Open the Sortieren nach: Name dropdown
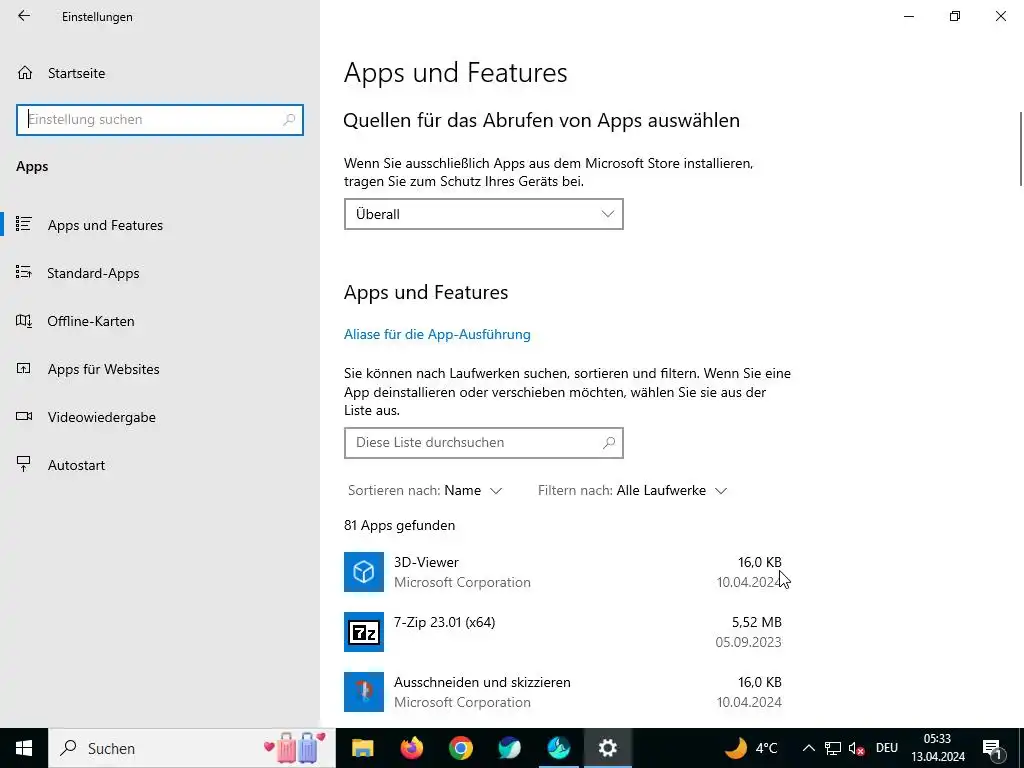This screenshot has height=768, width=1024. (425, 490)
